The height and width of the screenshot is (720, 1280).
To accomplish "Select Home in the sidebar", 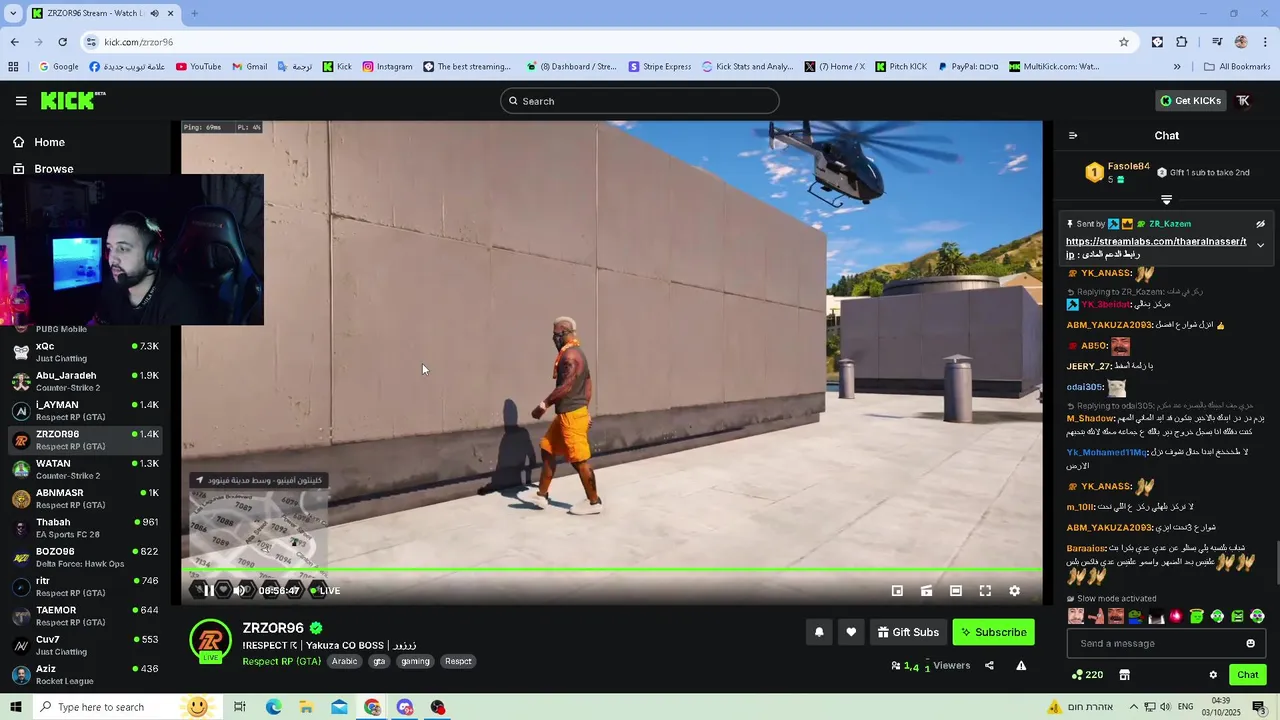I will (x=85, y=142).
